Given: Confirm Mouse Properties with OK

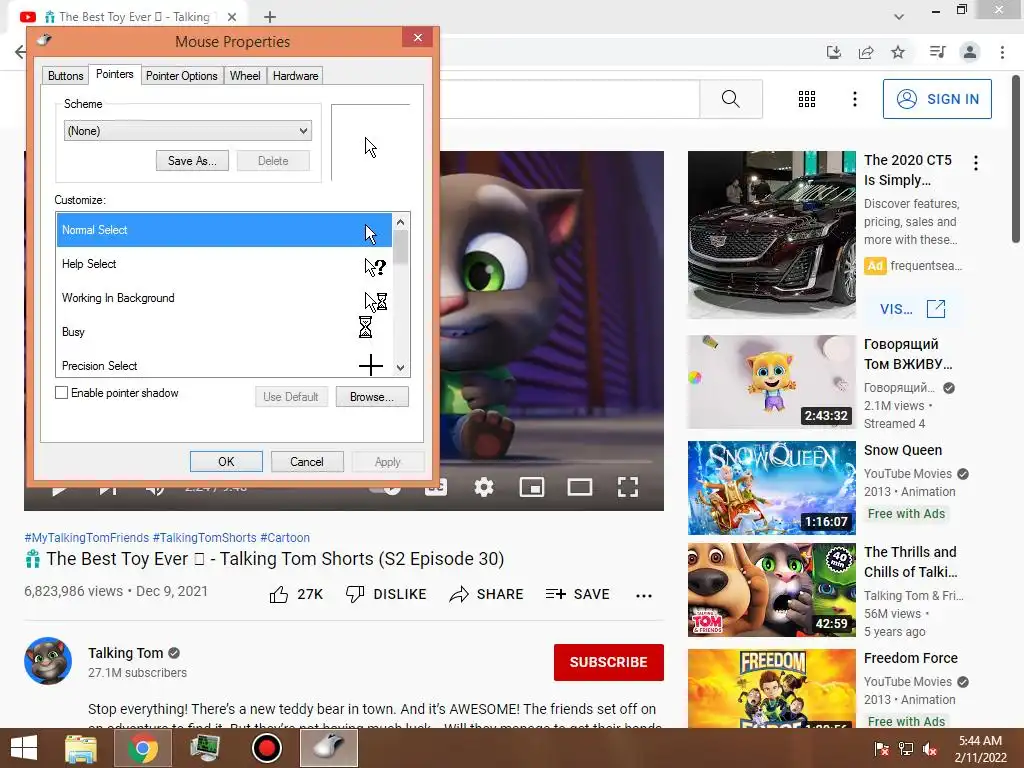Looking at the screenshot, I should point(226,462).
